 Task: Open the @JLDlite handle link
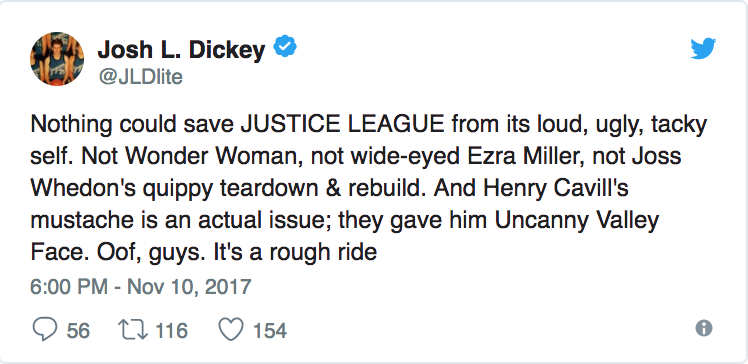(x=140, y=77)
